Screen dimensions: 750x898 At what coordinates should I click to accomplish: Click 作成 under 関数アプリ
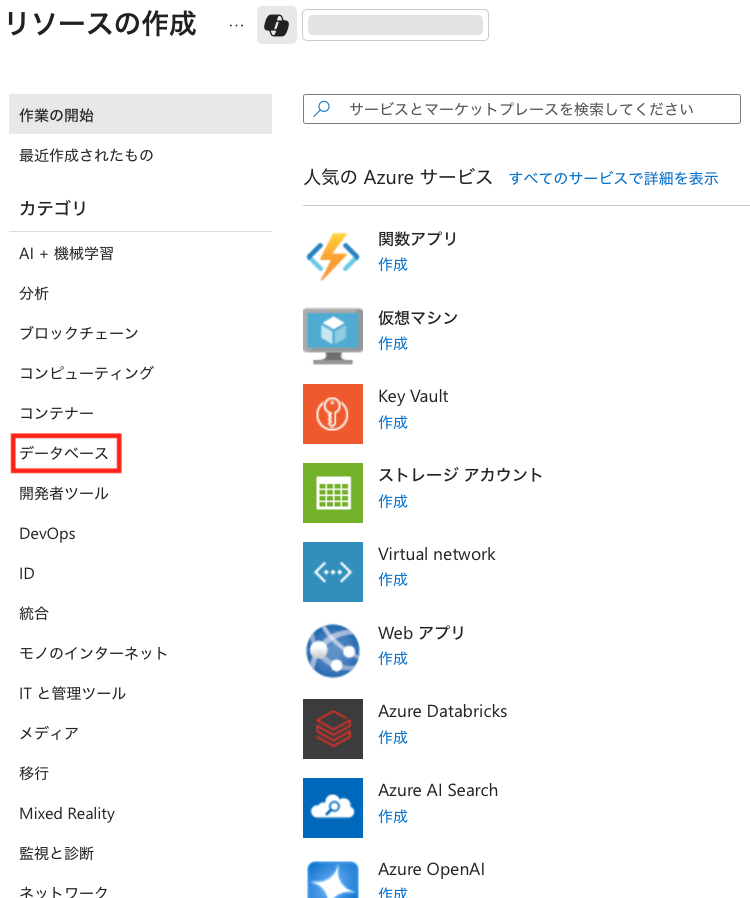(x=393, y=264)
